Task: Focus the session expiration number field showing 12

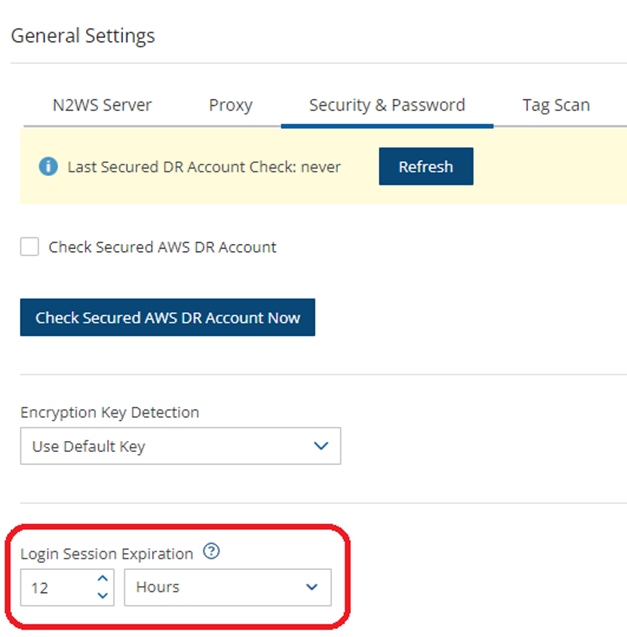Action: (55, 588)
